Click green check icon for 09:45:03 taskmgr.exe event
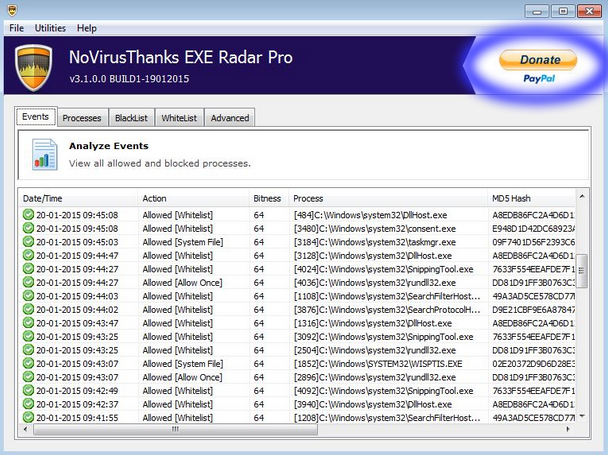The height and width of the screenshot is (455, 608). (x=28, y=242)
